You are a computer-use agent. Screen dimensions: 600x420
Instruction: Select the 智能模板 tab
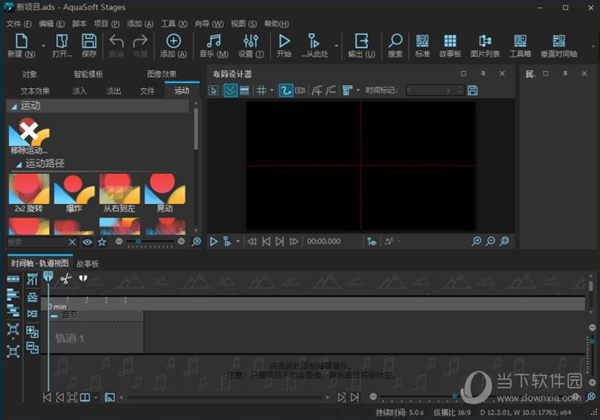click(88, 74)
